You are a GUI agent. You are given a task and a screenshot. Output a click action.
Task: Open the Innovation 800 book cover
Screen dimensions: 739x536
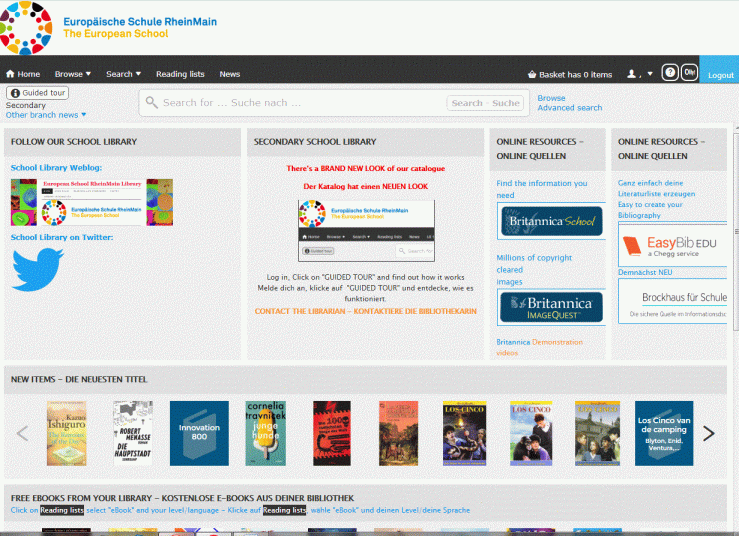point(199,433)
